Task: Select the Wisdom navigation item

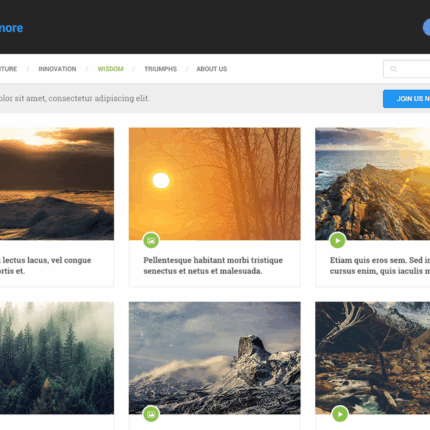Action: (111, 69)
